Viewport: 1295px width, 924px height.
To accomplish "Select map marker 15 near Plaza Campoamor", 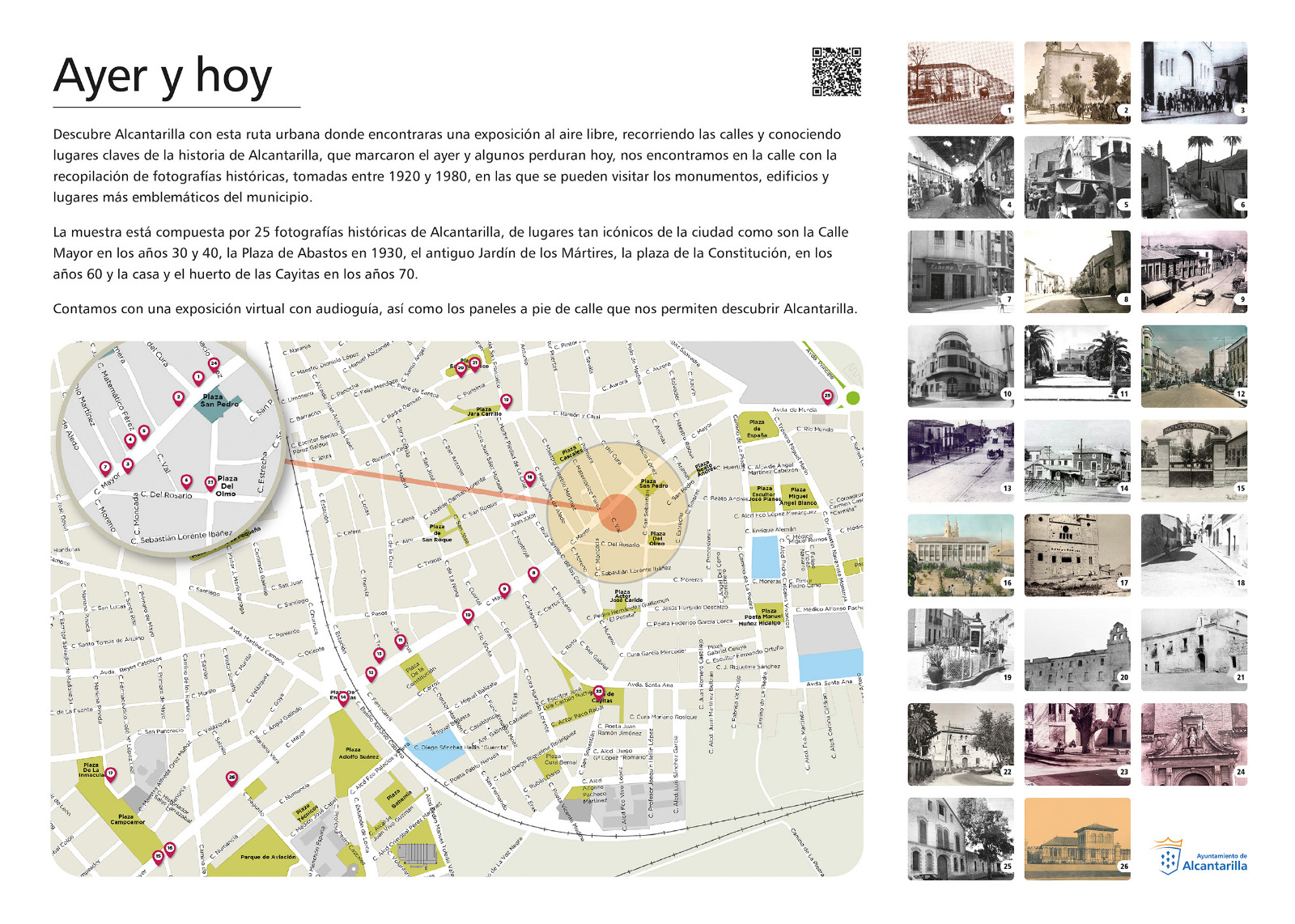I will 159,856.
